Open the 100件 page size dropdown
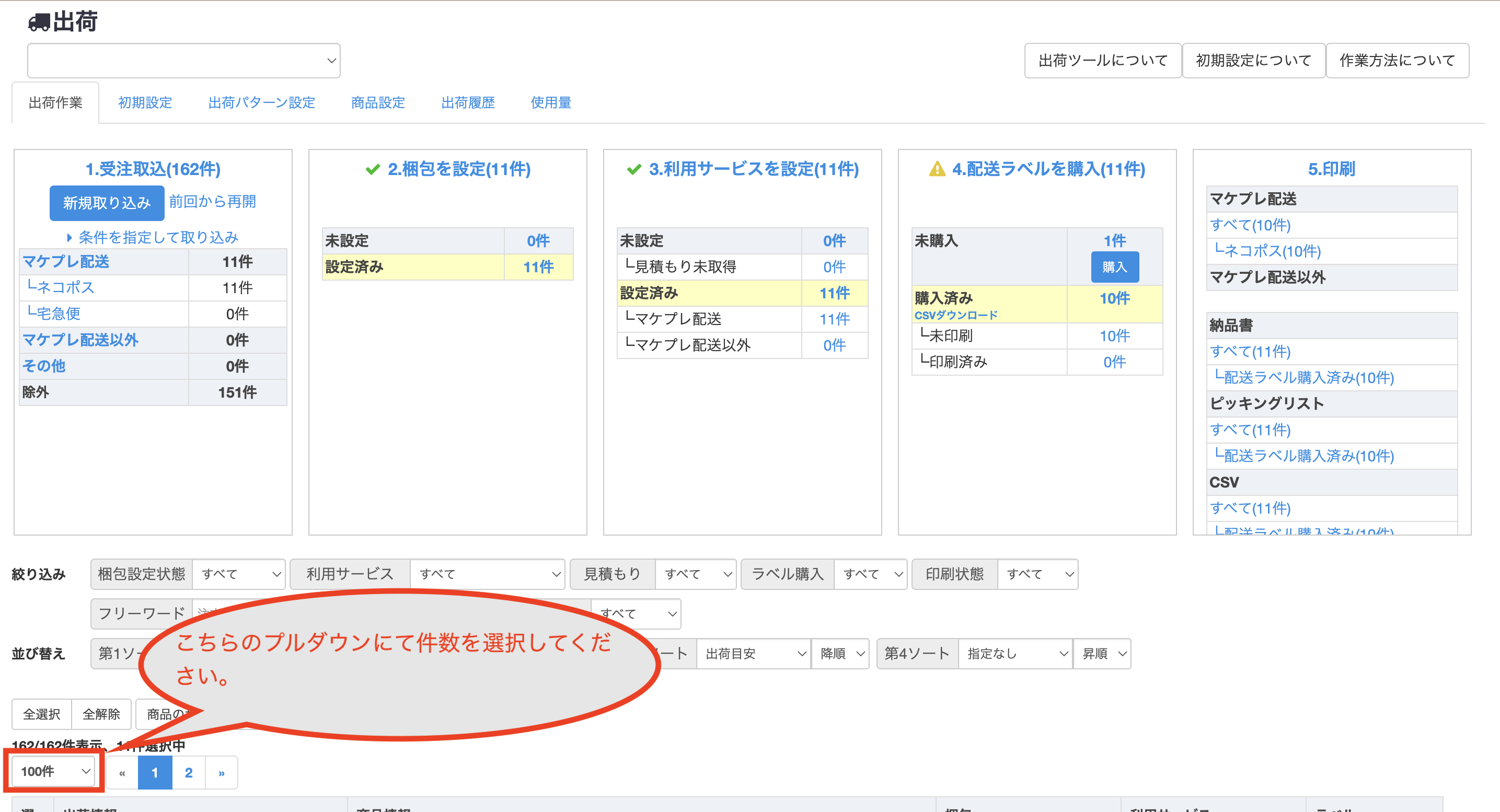Screen dimensions: 1500x812 [53, 771]
